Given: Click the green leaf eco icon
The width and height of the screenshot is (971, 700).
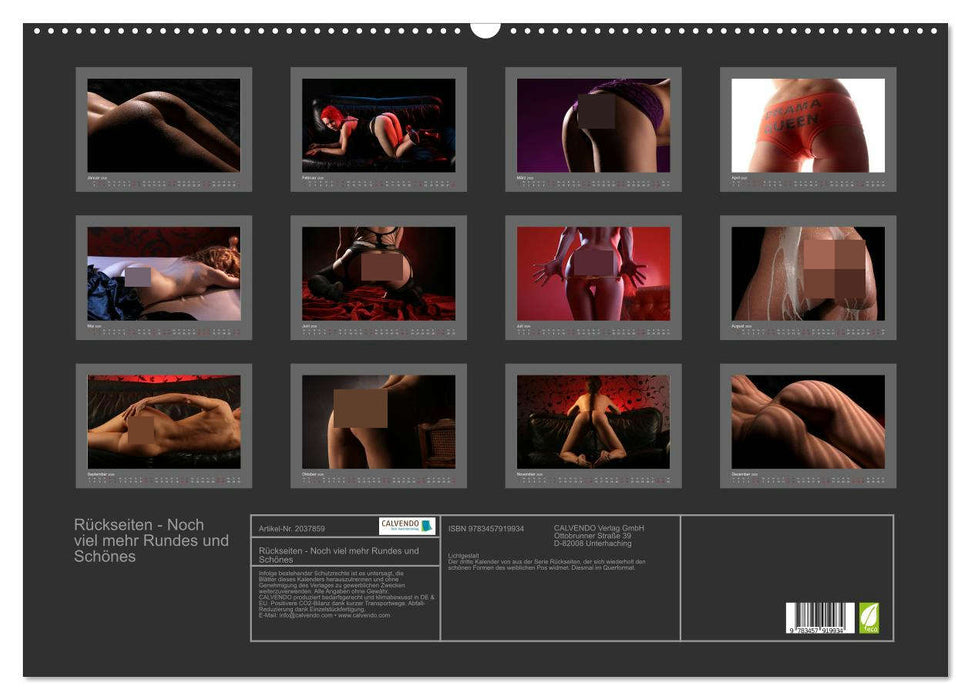Looking at the screenshot, I should [870, 616].
